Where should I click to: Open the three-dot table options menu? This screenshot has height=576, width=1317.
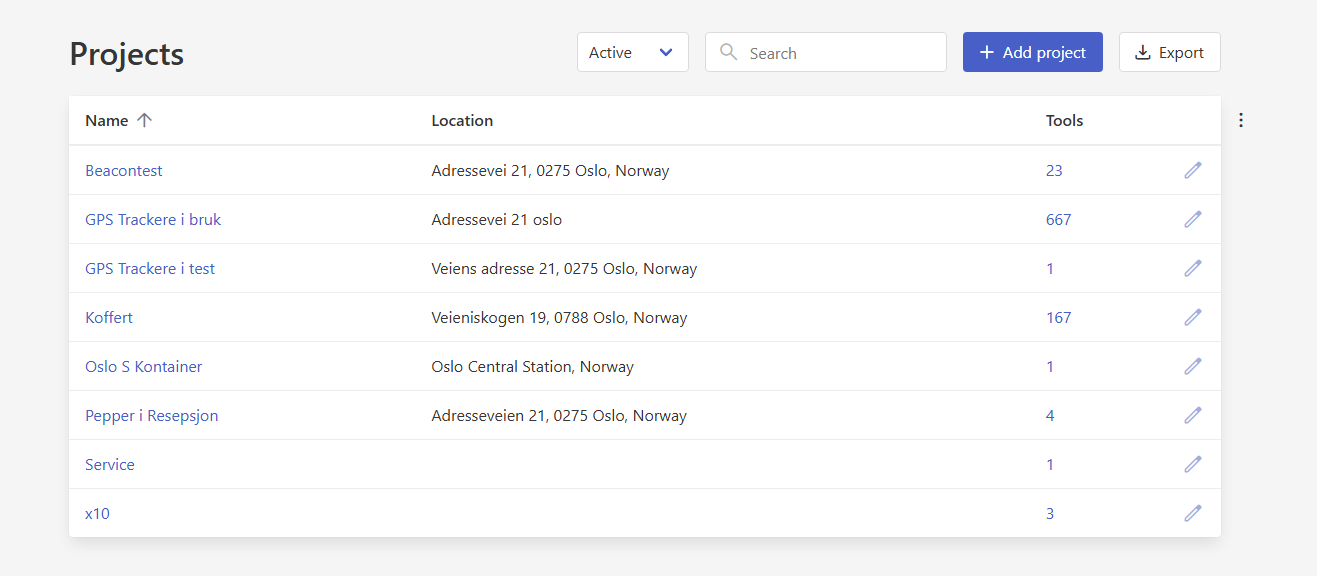1241,120
